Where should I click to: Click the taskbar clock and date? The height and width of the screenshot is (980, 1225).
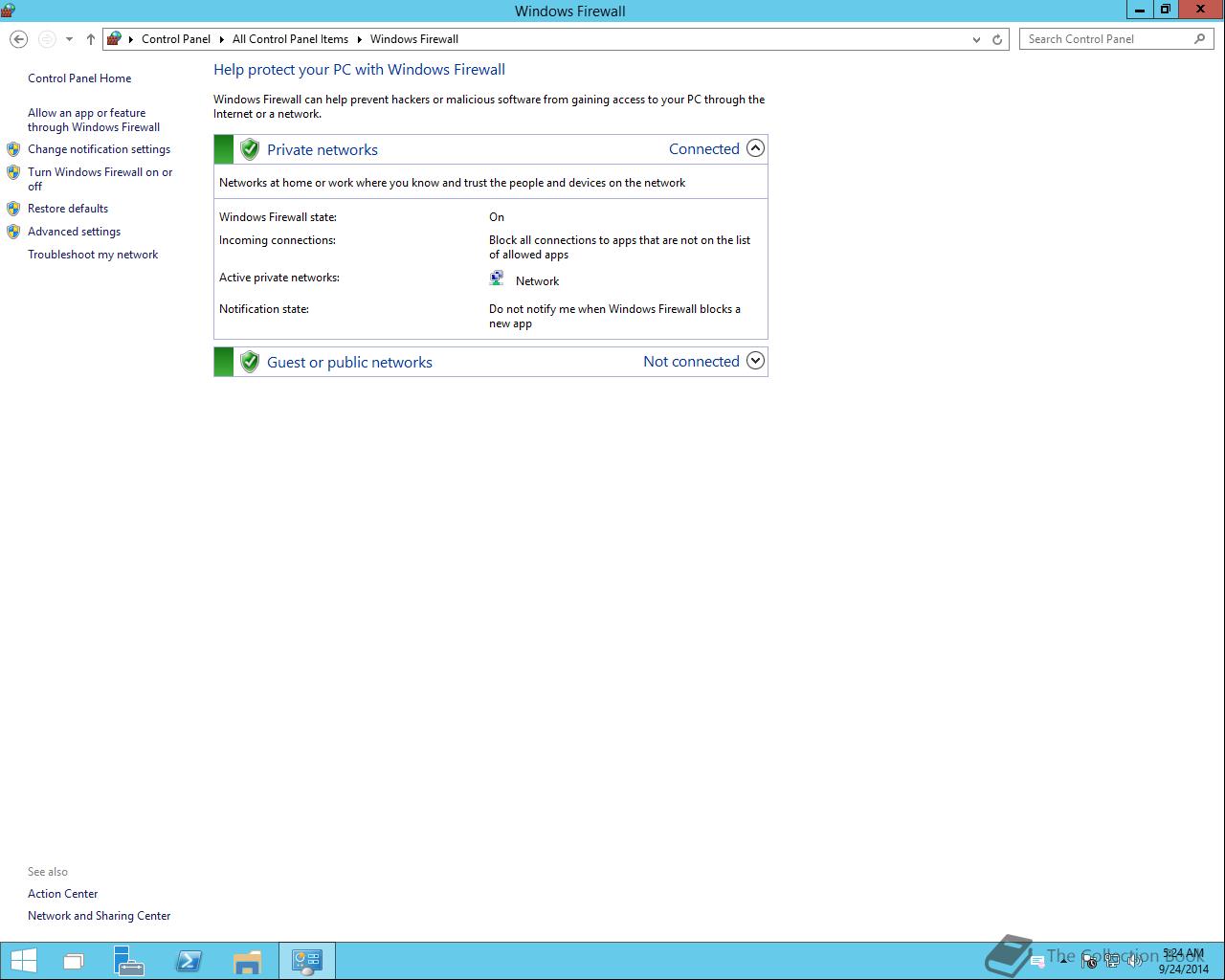[1184, 961]
